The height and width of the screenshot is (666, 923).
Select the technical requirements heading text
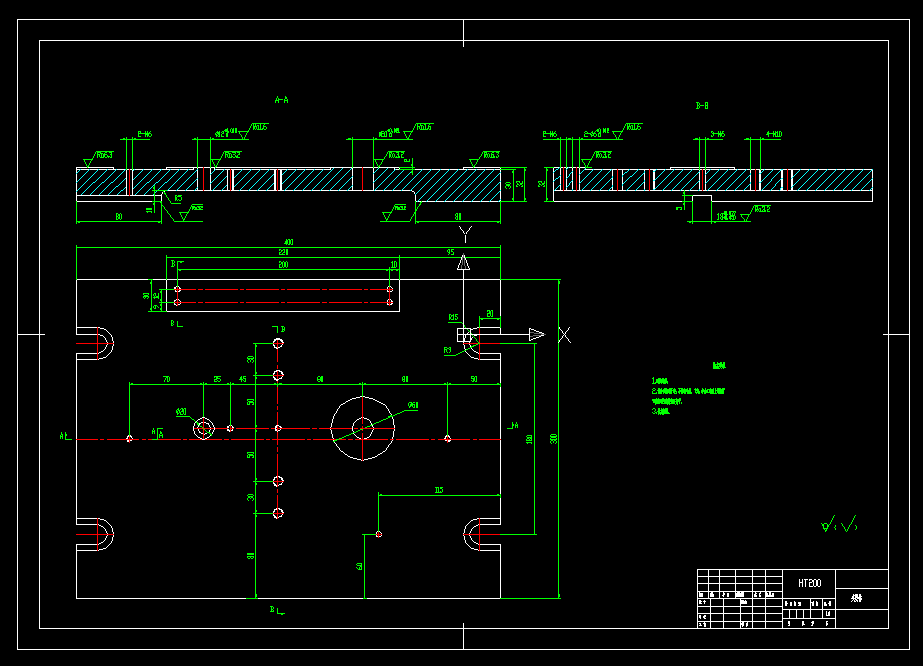point(719,366)
